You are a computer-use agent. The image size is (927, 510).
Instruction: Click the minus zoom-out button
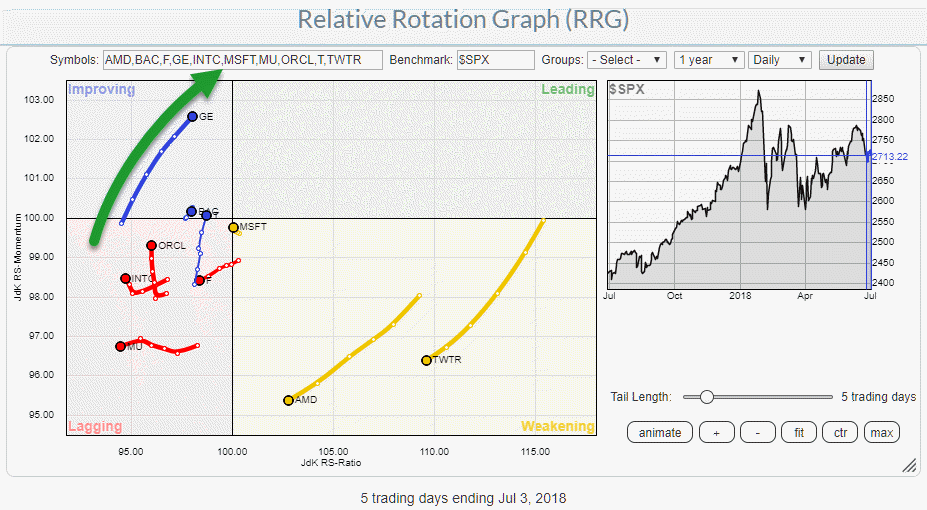[757, 433]
